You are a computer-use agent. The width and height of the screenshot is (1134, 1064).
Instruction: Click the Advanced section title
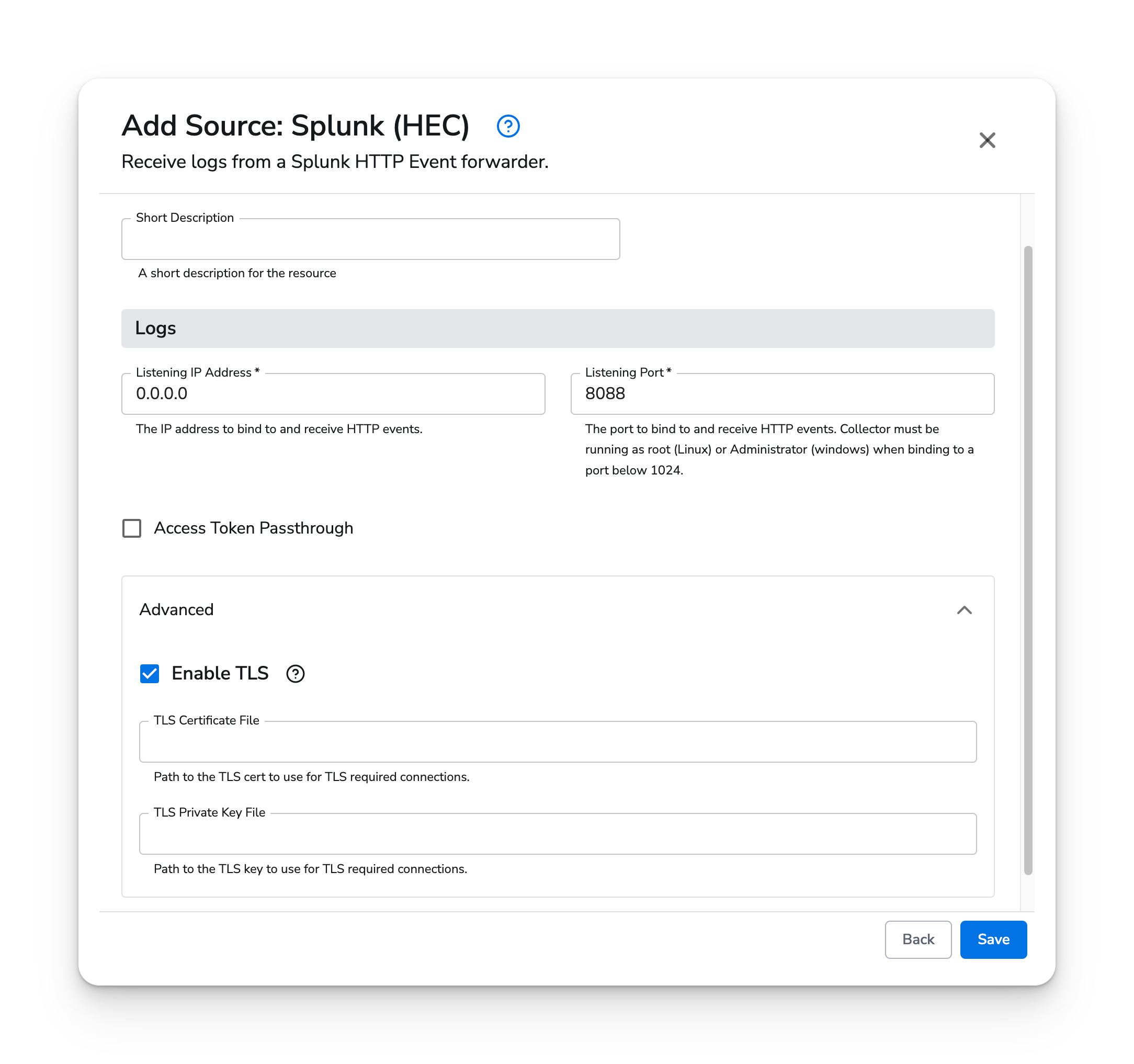(176, 610)
